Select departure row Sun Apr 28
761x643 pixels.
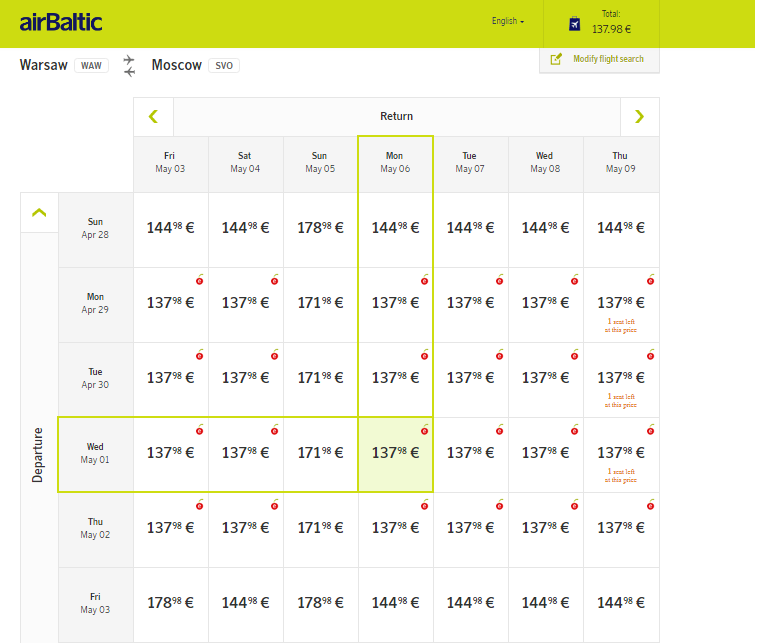pyautogui.click(x=96, y=230)
